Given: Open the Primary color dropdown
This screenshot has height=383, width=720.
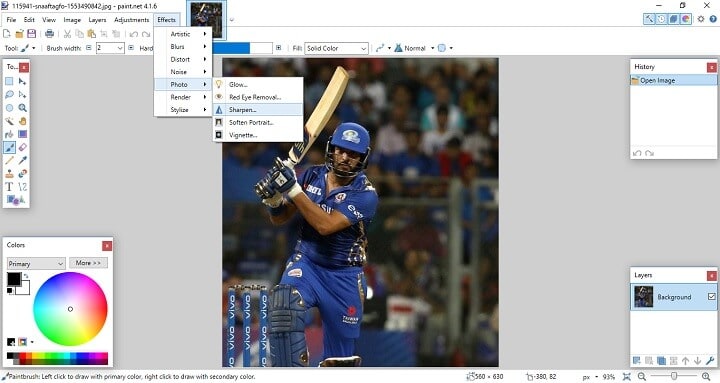Looking at the screenshot, I should tap(36, 264).
